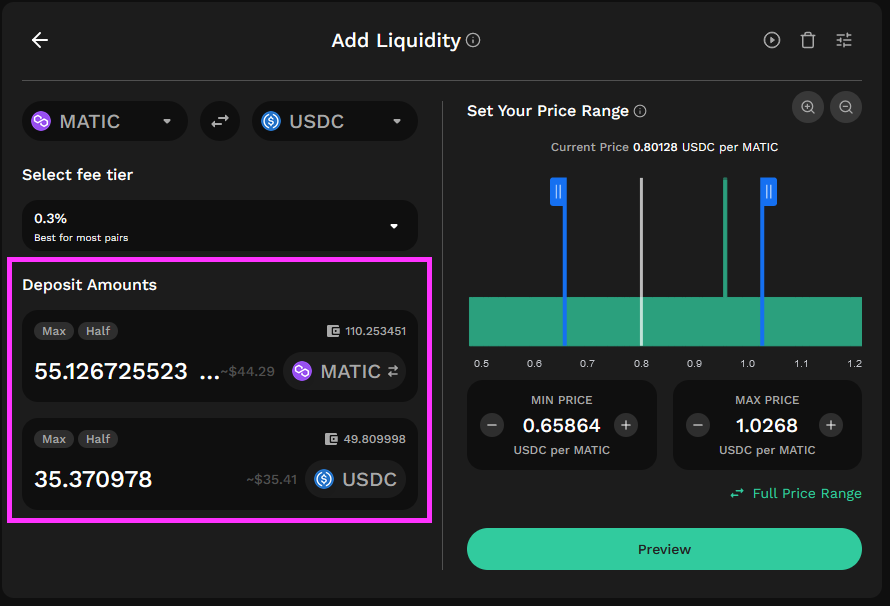Image resolution: width=890 pixels, height=606 pixels.
Task: Click the ~$44.29 estimated value text
Action: [x=247, y=372]
